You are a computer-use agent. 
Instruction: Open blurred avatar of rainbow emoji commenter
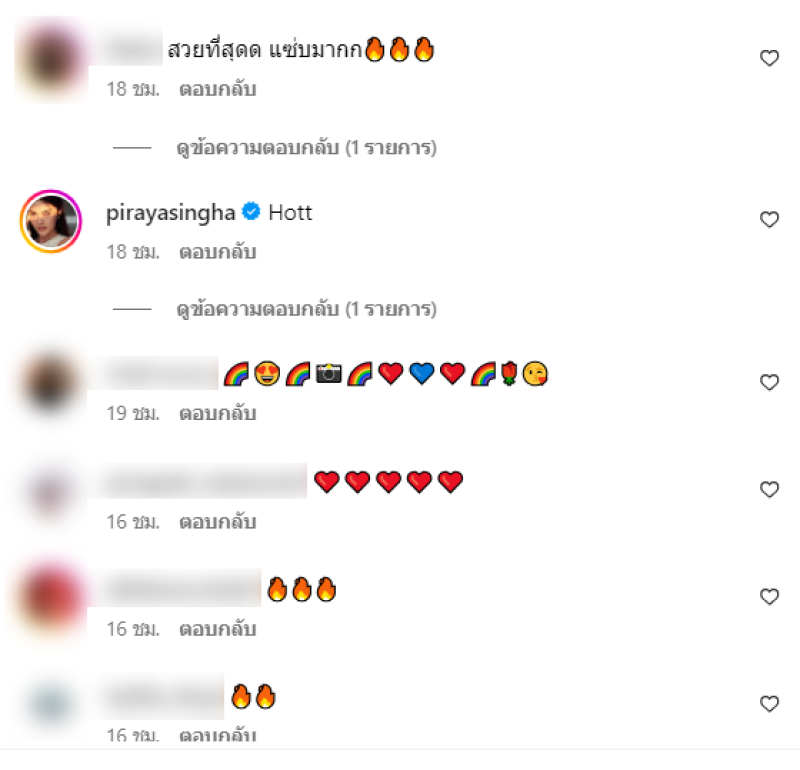coord(50,383)
